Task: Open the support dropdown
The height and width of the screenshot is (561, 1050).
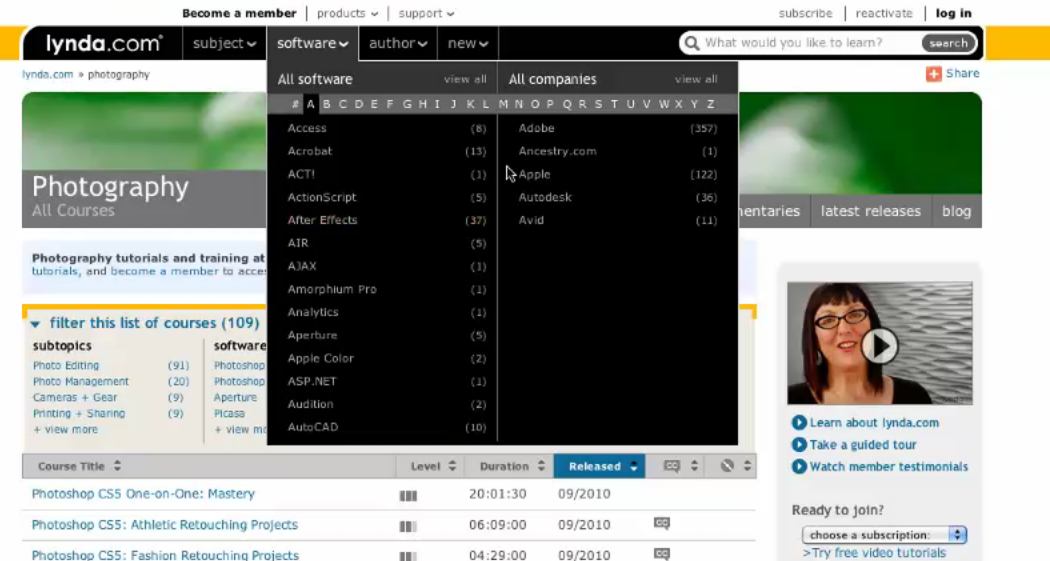Action: [426, 13]
